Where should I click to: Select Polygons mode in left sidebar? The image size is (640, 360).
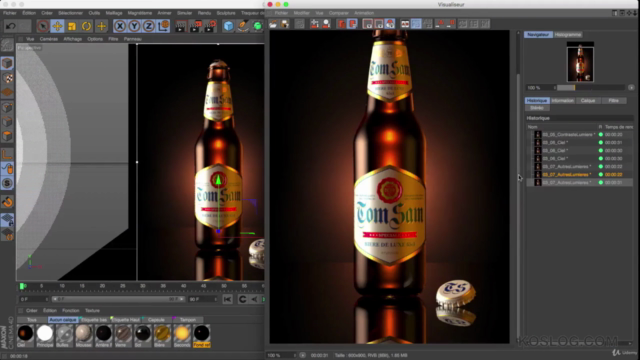7,136
